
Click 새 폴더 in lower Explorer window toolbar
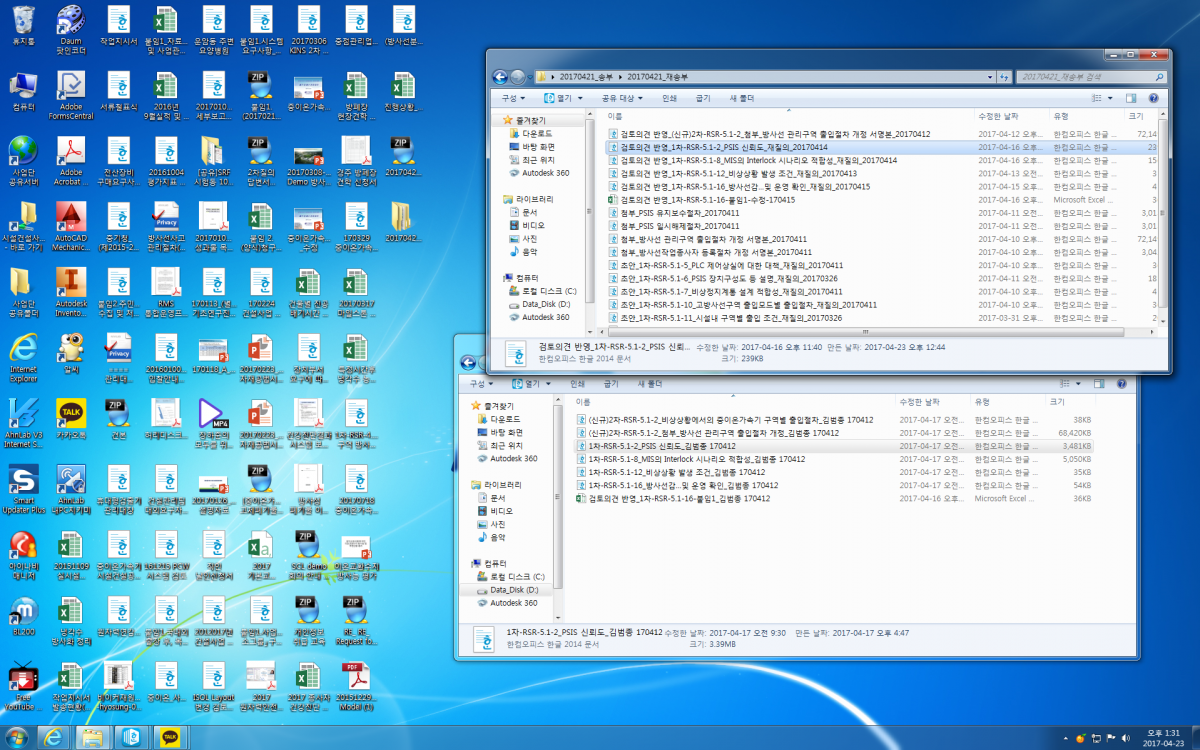tap(648, 383)
